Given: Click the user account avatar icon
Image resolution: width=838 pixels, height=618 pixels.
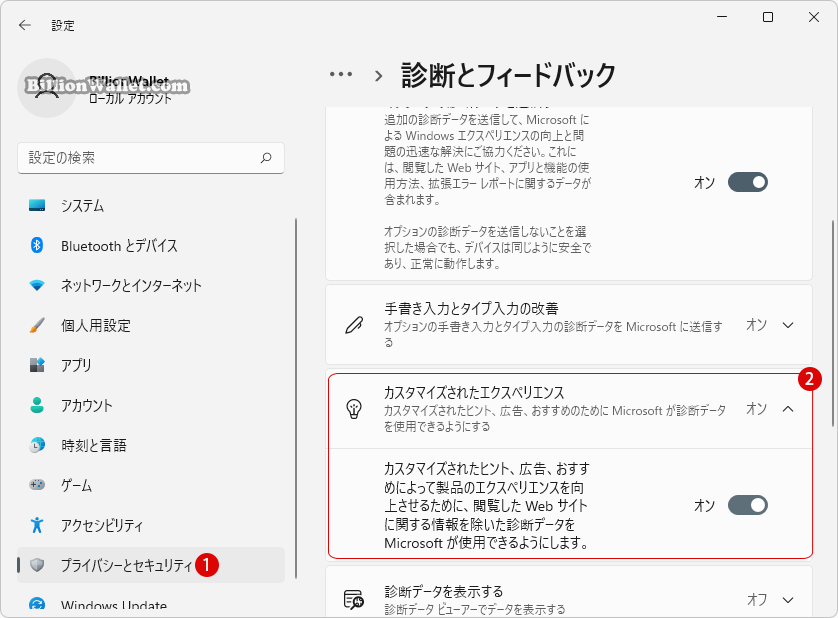Looking at the screenshot, I should pyautogui.click(x=47, y=88).
